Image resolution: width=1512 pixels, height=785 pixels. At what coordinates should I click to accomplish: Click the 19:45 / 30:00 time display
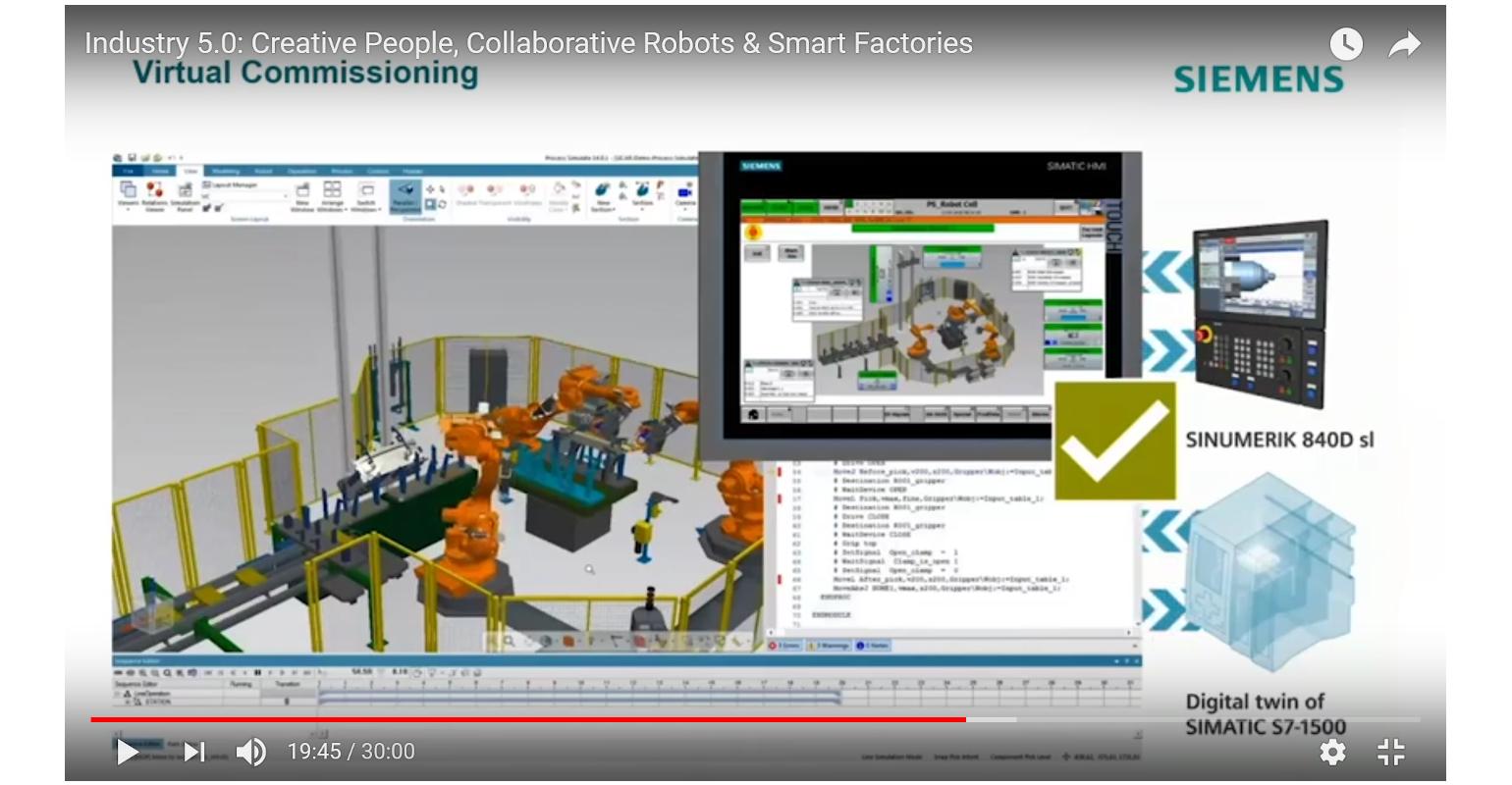click(x=351, y=752)
